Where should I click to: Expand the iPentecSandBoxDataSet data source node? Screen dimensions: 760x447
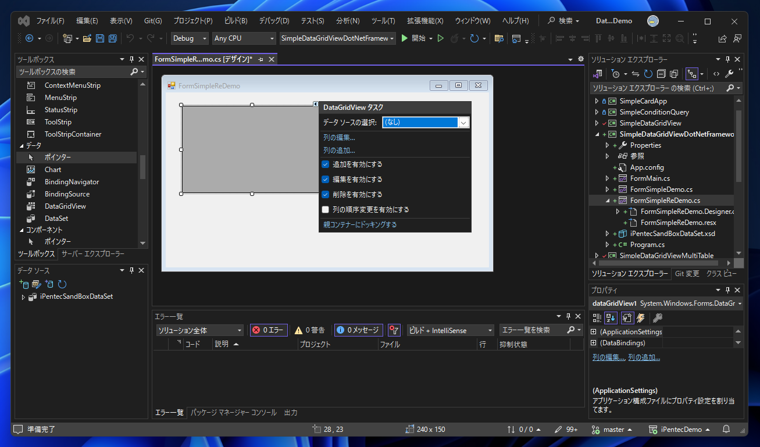click(x=22, y=297)
